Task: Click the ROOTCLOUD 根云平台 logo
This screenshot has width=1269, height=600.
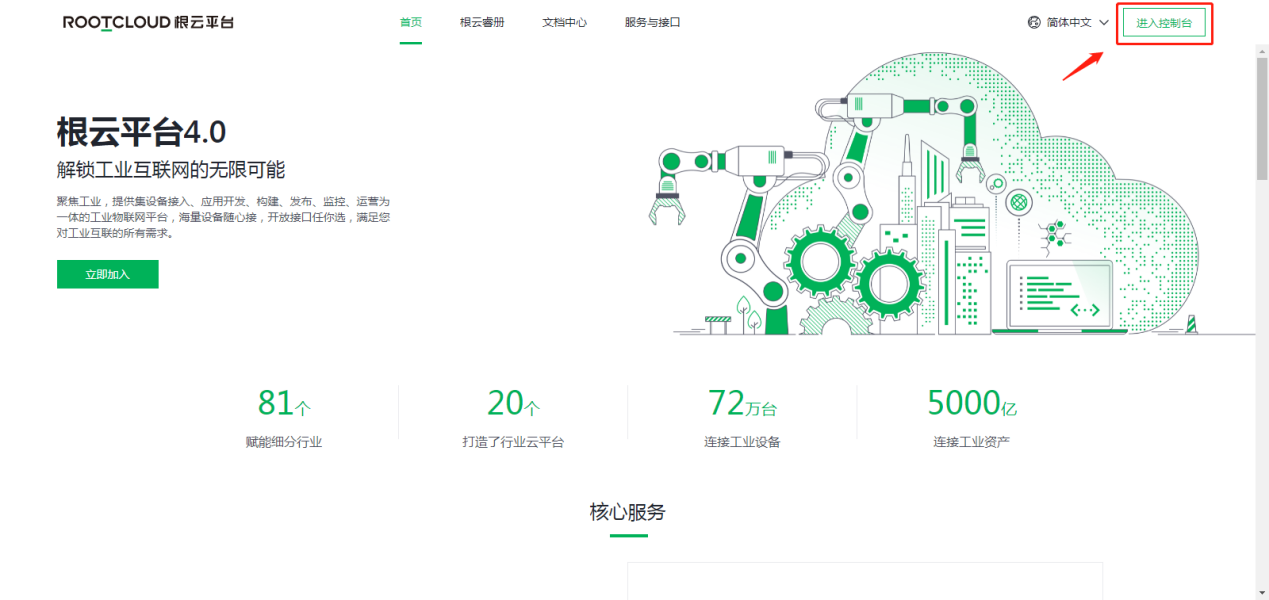Action: tap(148, 22)
